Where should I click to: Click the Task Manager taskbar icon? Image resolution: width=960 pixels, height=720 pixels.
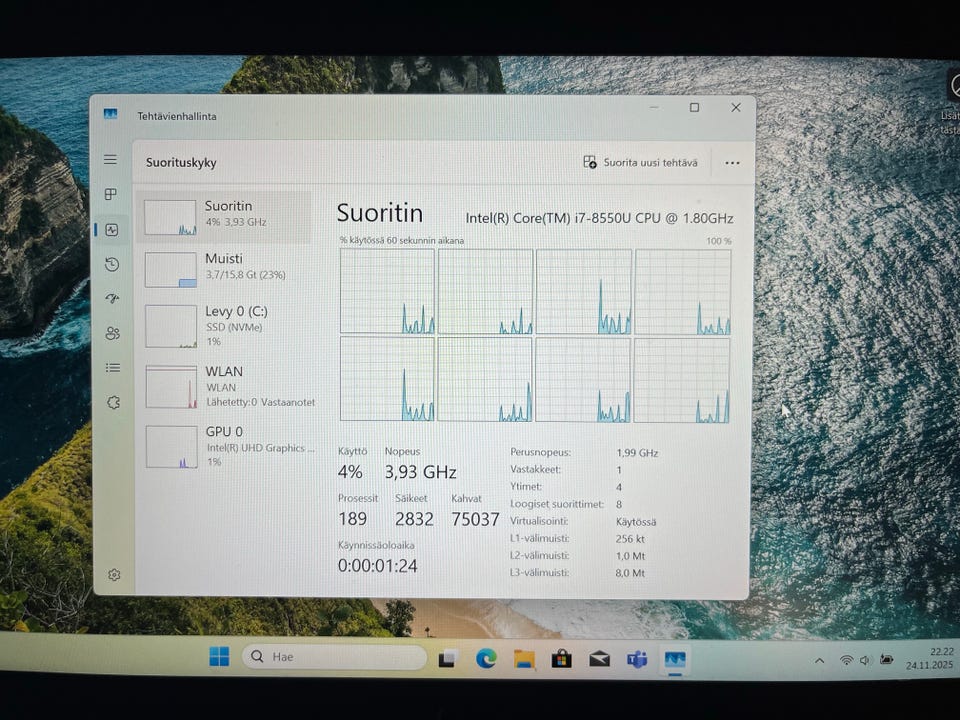pos(675,660)
